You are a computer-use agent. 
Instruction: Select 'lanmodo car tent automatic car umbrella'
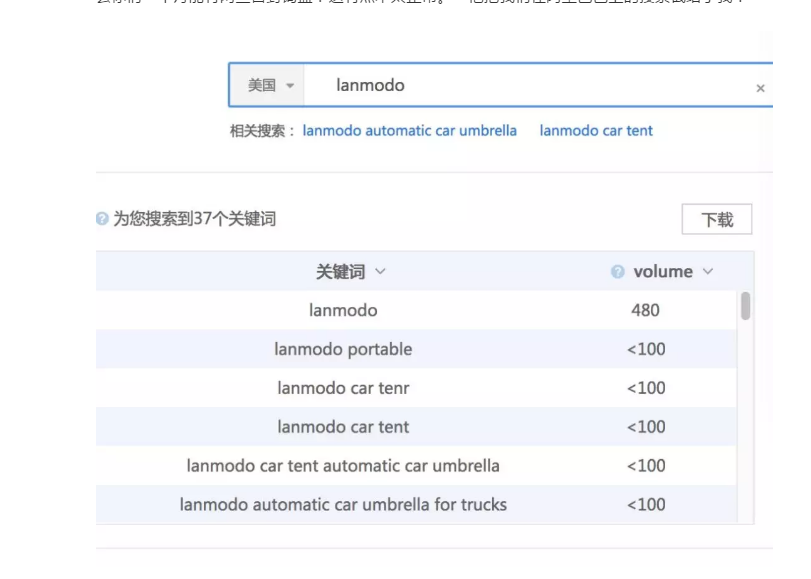[x=343, y=466]
